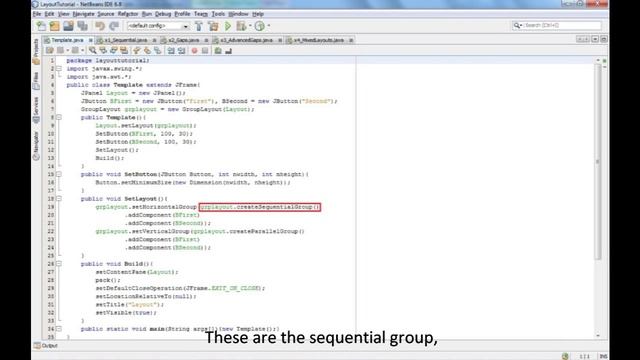Click the New Project toolbar icon
Image resolution: width=640 pixels, height=360 pixels.
(x=55, y=26)
